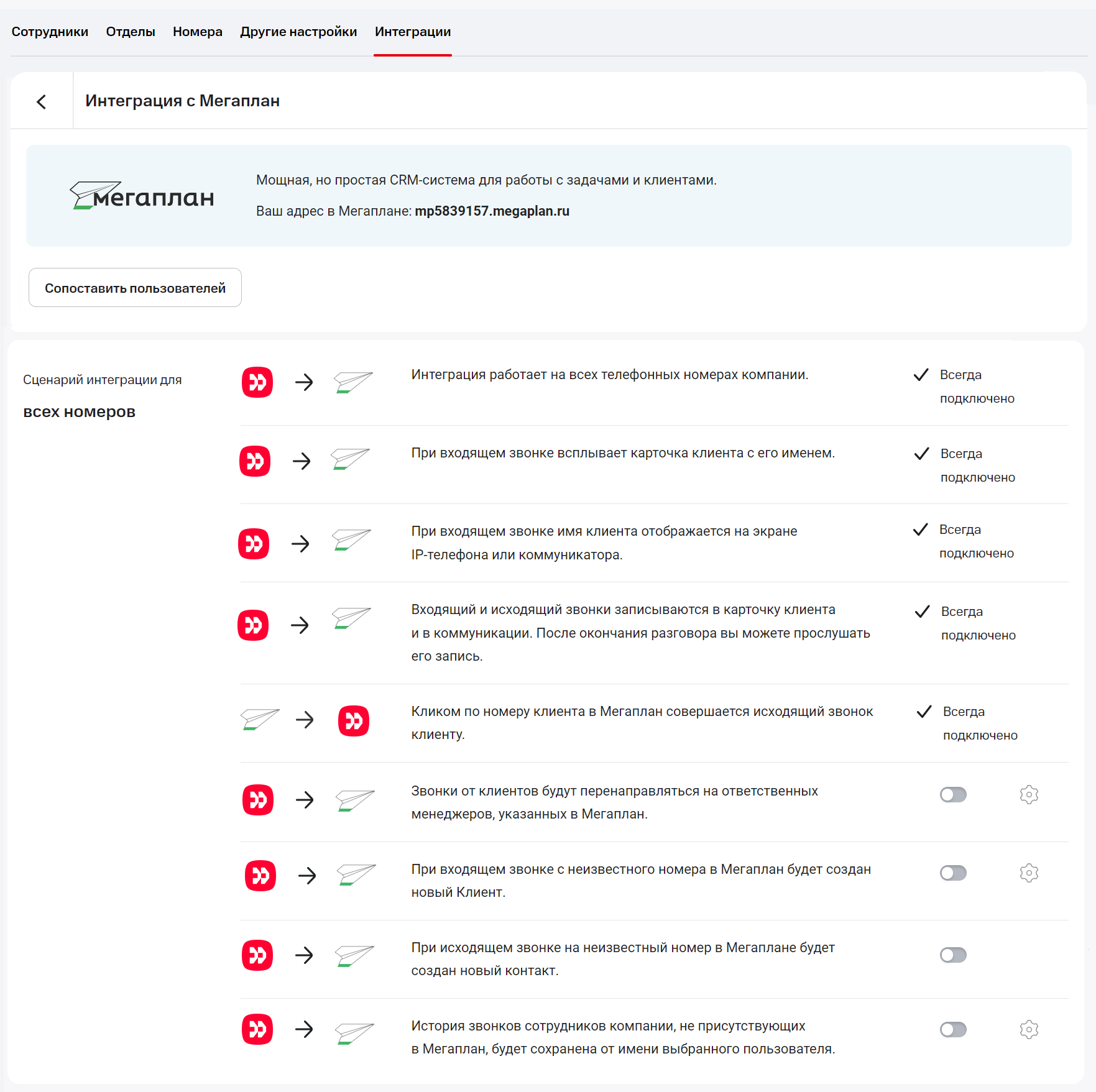Open settings gear for call history user
Image resolution: width=1096 pixels, height=1092 pixels.
click(x=1029, y=1029)
